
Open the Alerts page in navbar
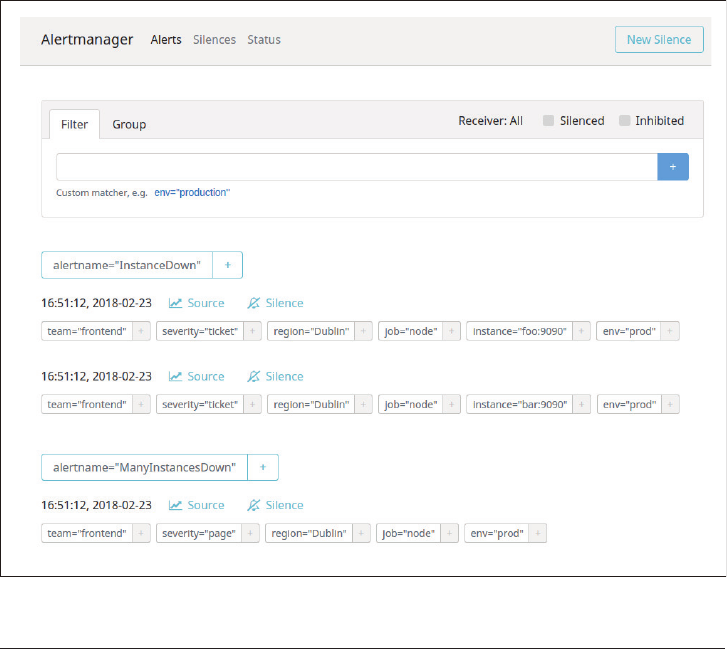(166, 40)
